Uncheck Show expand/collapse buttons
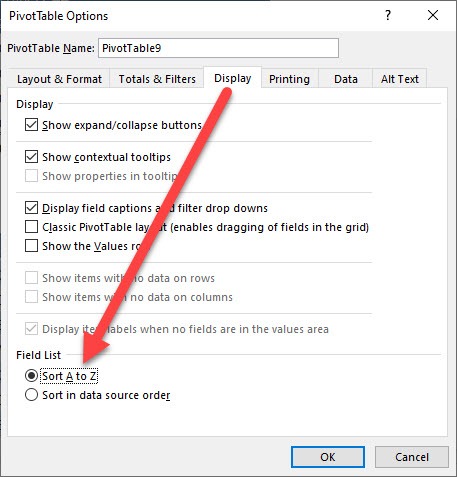This screenshot has height=477, width=457. 31,125
